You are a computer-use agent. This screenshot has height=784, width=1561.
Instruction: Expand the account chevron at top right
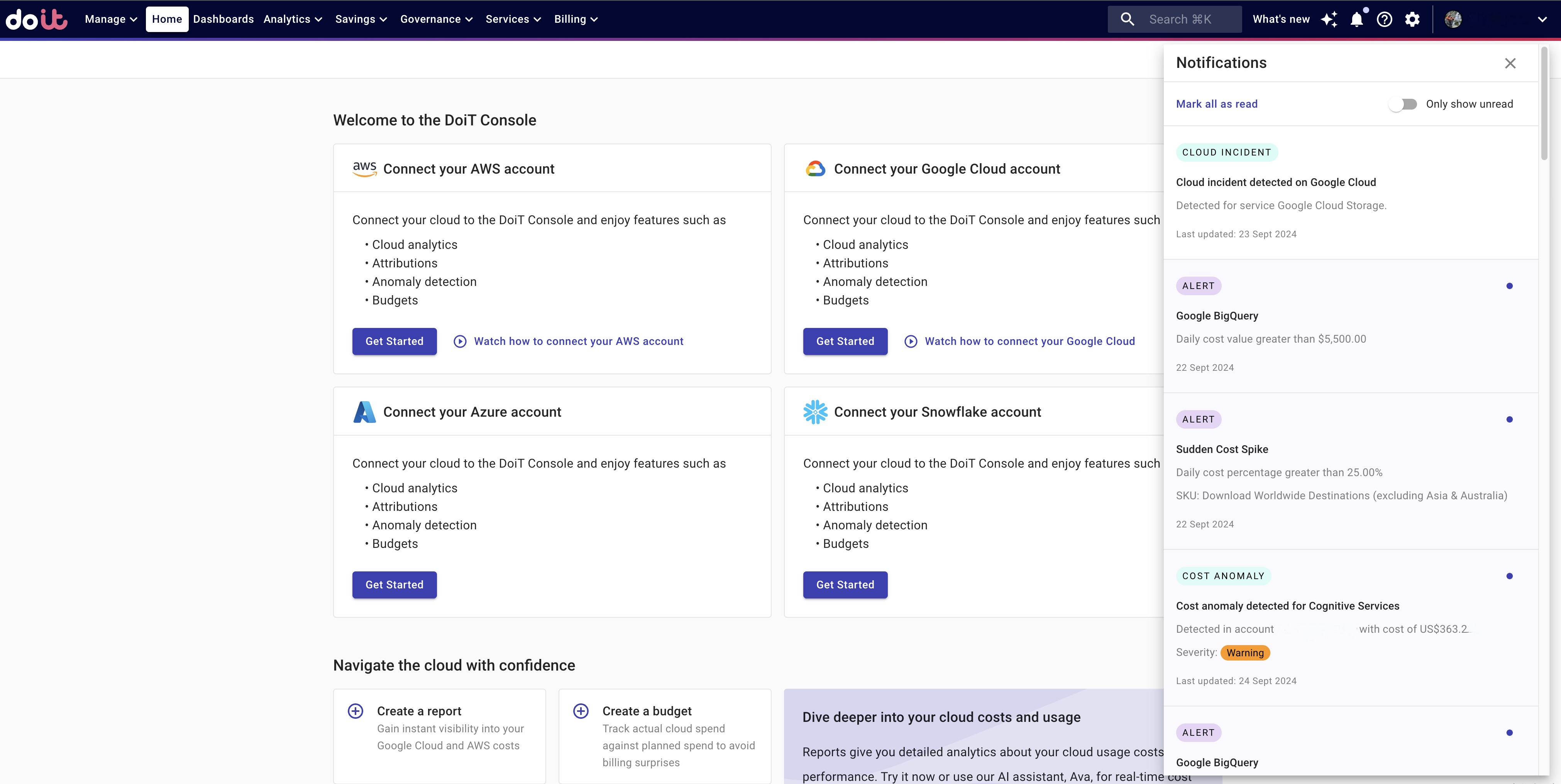pos(1542,19)
